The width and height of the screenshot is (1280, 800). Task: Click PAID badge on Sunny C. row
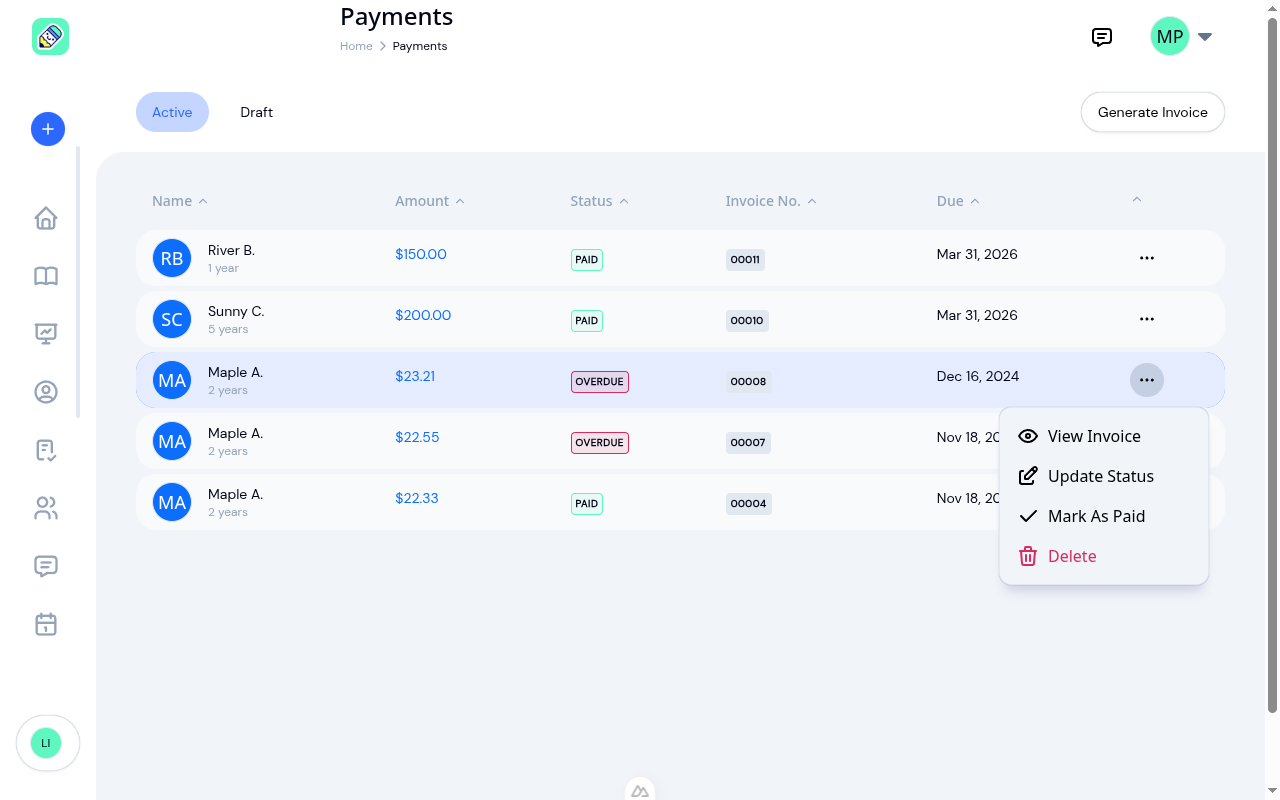(587, 321)
